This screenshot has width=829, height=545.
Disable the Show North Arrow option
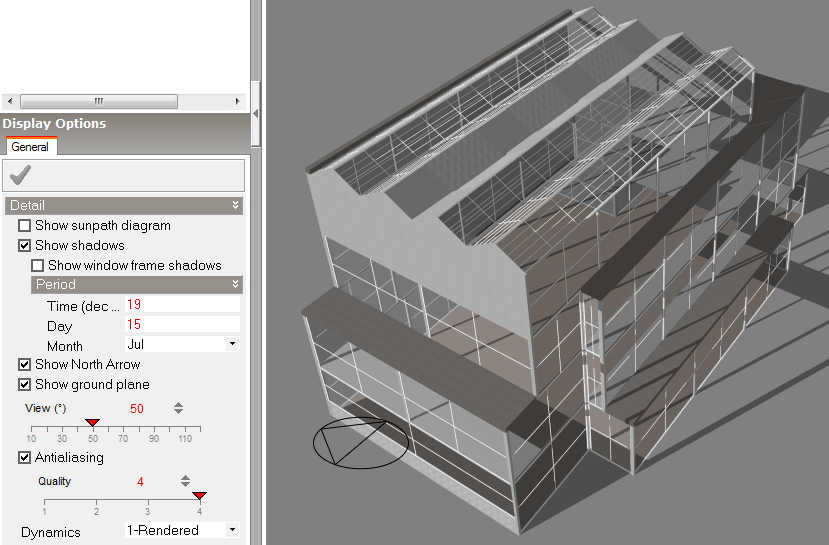pyautogui.click(x=25, y=365)
